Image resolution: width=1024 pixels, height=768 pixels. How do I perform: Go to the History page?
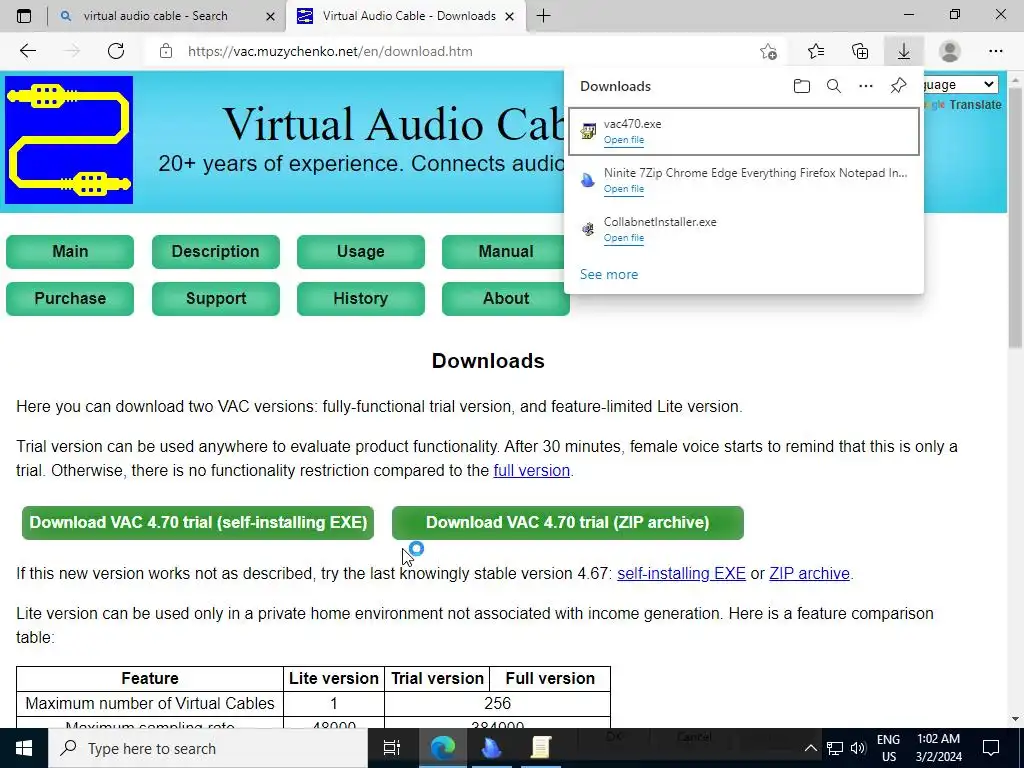point(360,298)
